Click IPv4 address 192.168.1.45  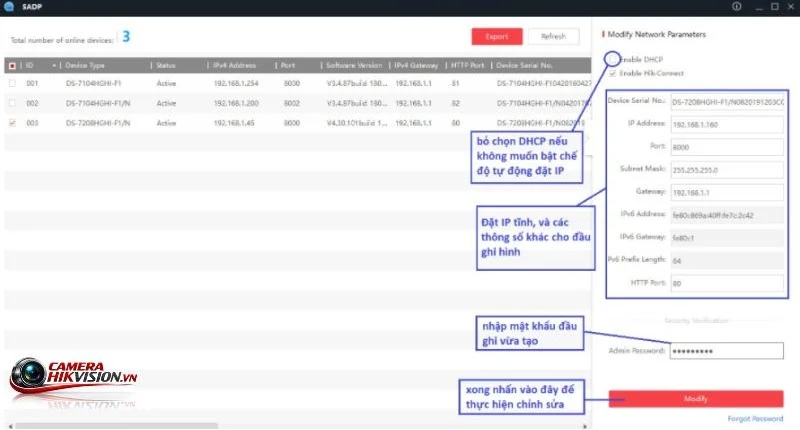click(x=234, y=123)
